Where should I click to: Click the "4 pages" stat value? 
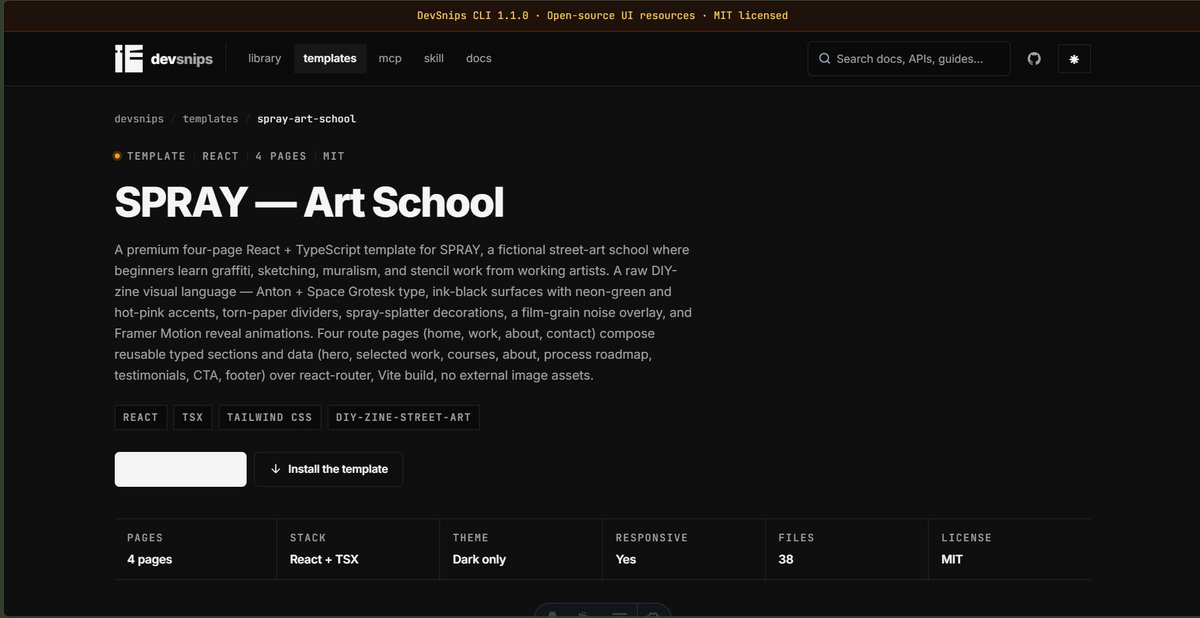(x=150, y=560)
